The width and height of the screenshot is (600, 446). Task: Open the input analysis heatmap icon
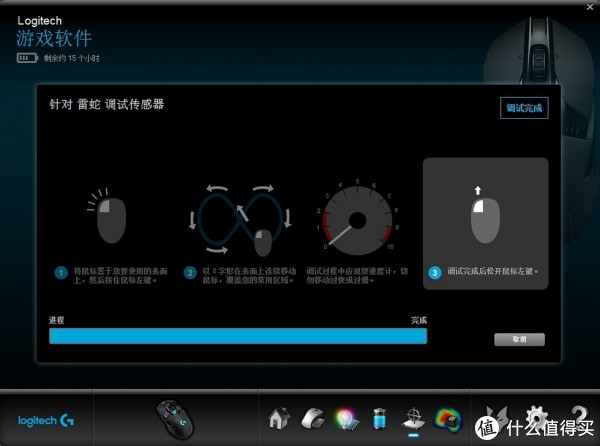(448, 420)
